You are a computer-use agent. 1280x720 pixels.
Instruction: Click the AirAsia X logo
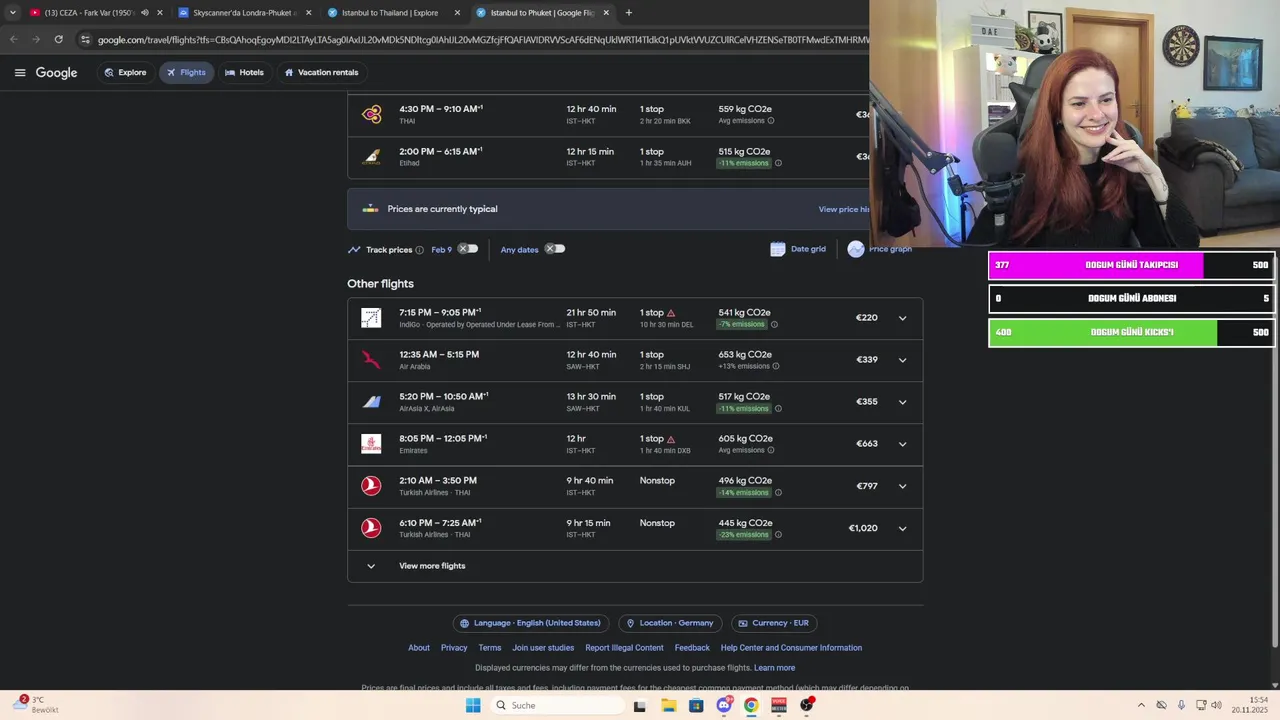point(371,402)
